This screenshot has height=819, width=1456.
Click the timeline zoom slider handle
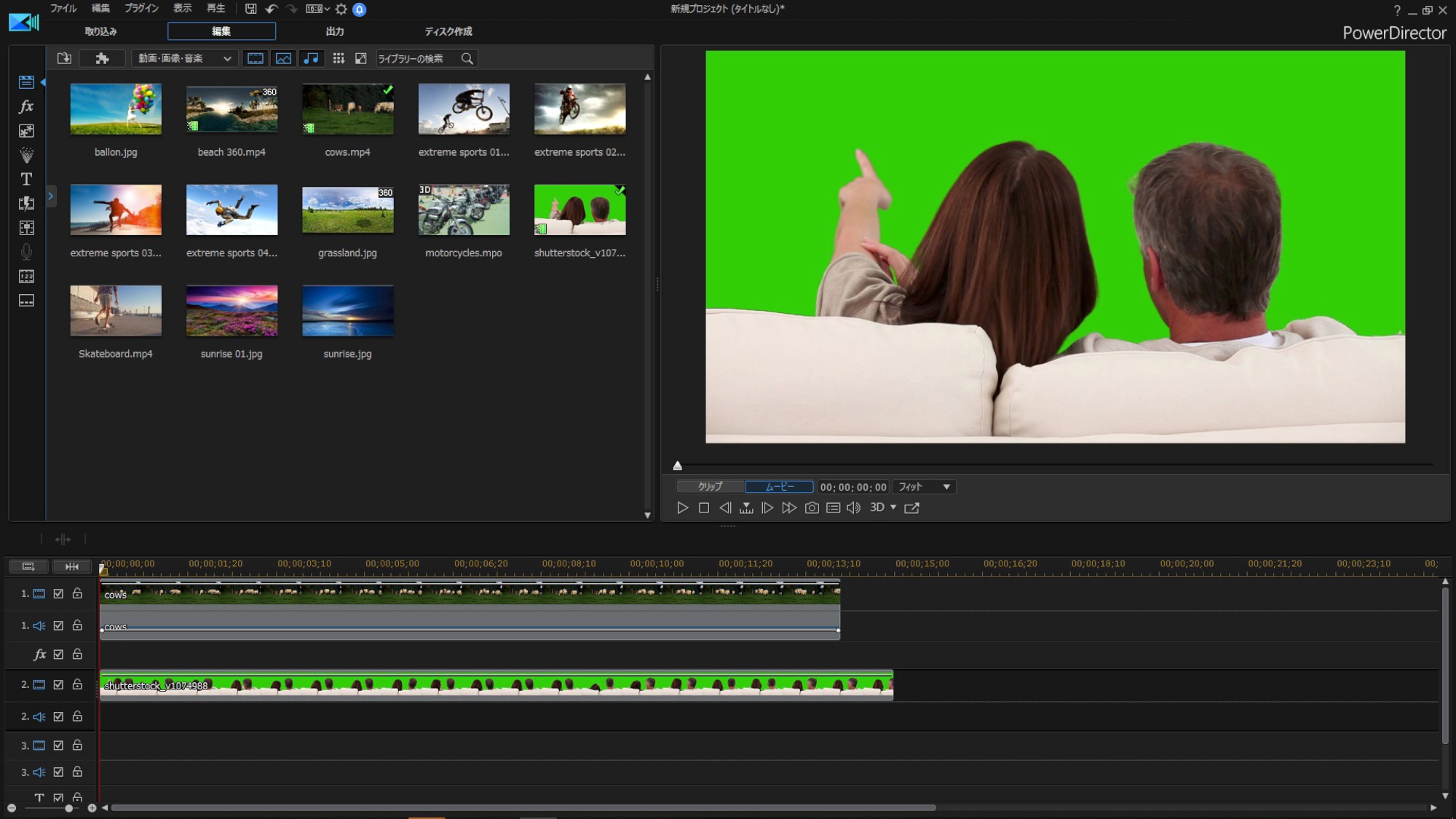tap(68, 807)
